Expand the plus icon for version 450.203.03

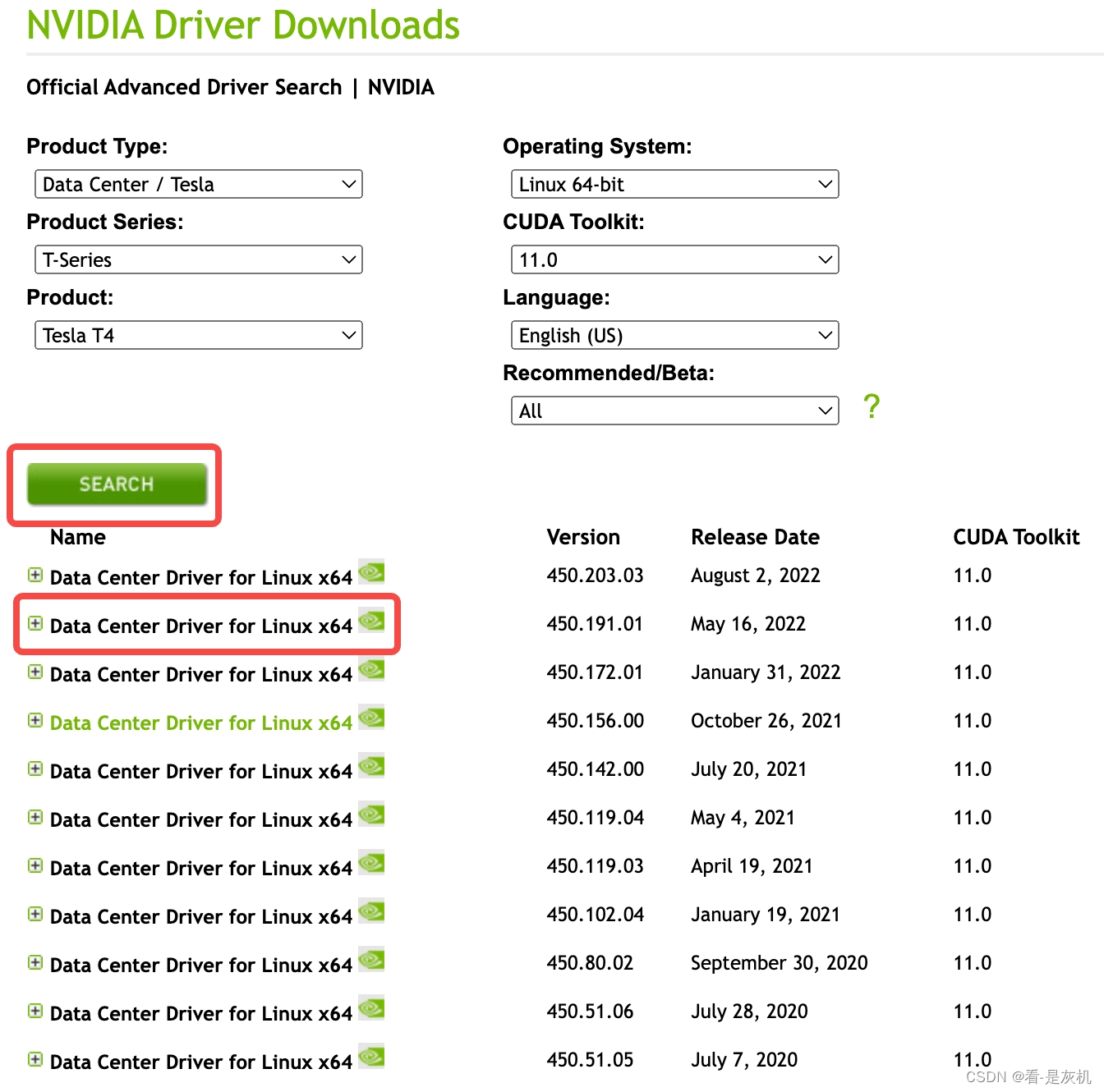(35, 575)
